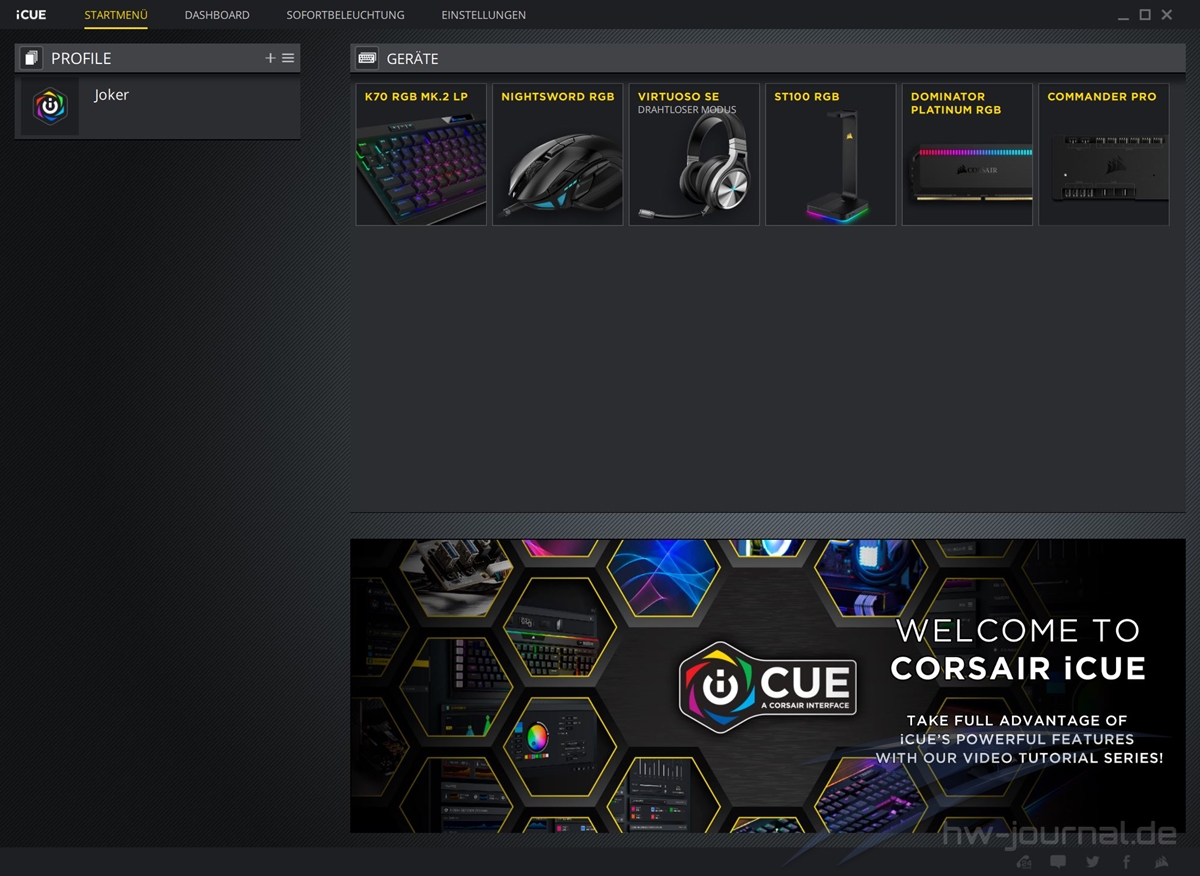This screenshot has height=876, width=1200.
Task: Open the Dashboard tab
Action: 217,15
